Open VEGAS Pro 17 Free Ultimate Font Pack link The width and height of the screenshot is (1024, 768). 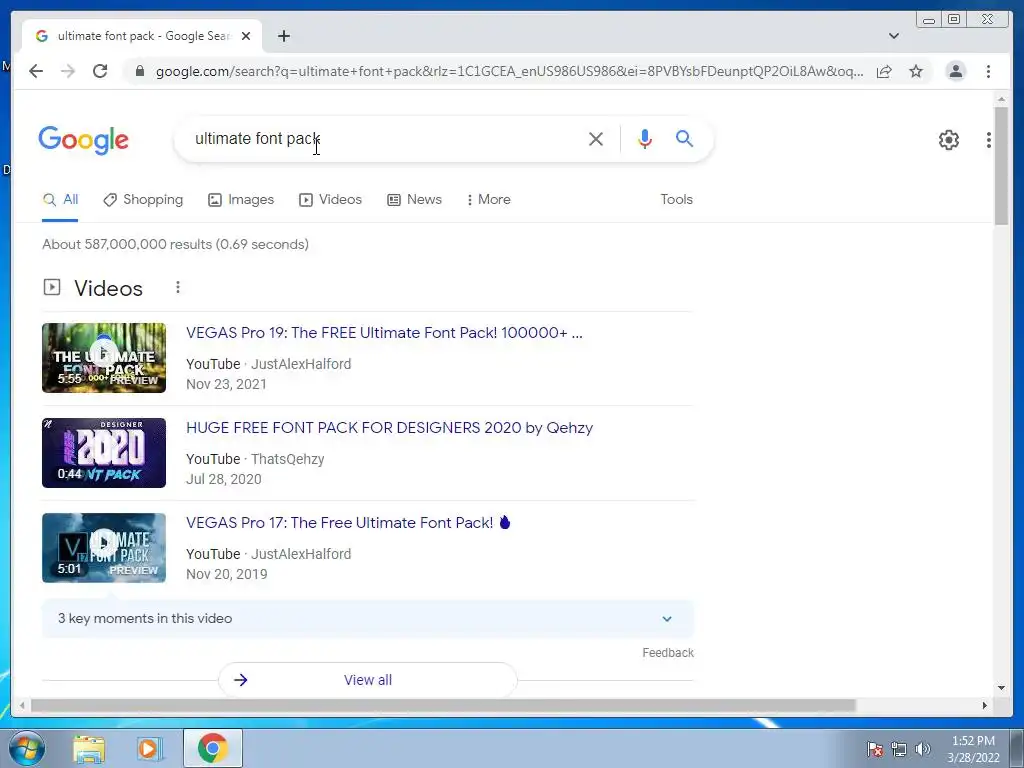click(x=348, y=522)
